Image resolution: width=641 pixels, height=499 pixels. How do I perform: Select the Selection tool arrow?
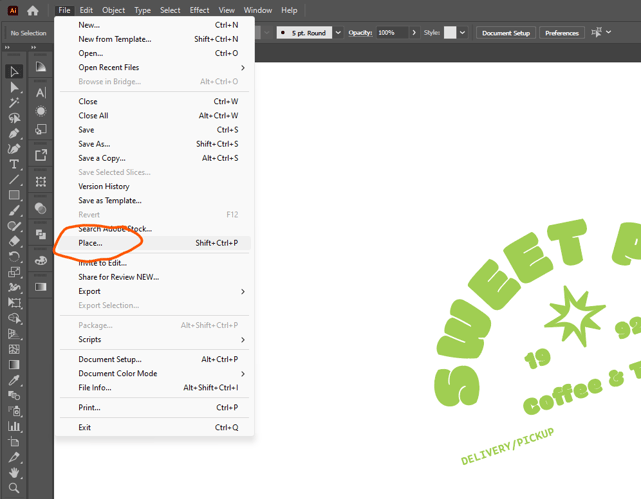14,72
